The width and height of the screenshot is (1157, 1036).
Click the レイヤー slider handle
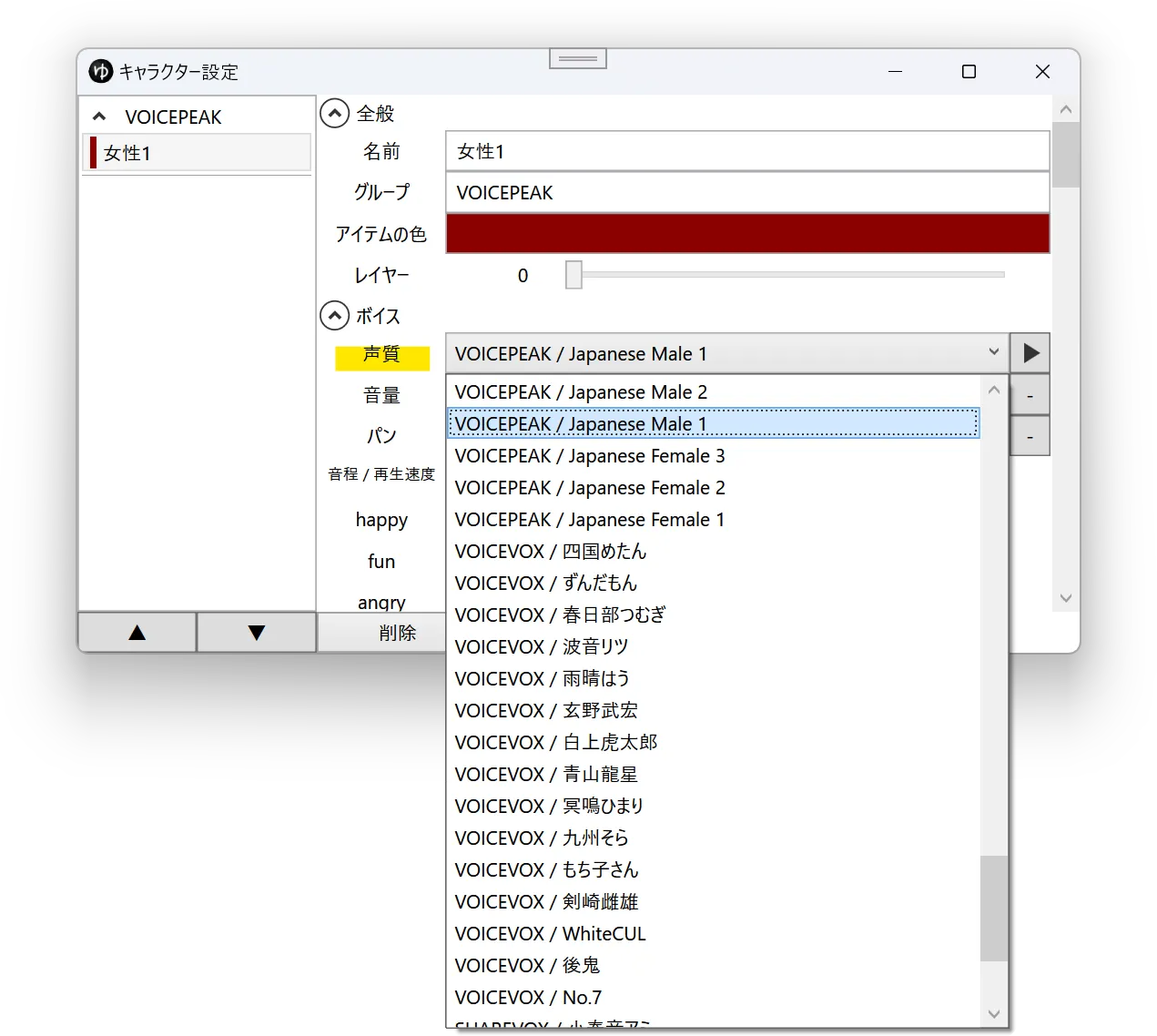point(573,275)
